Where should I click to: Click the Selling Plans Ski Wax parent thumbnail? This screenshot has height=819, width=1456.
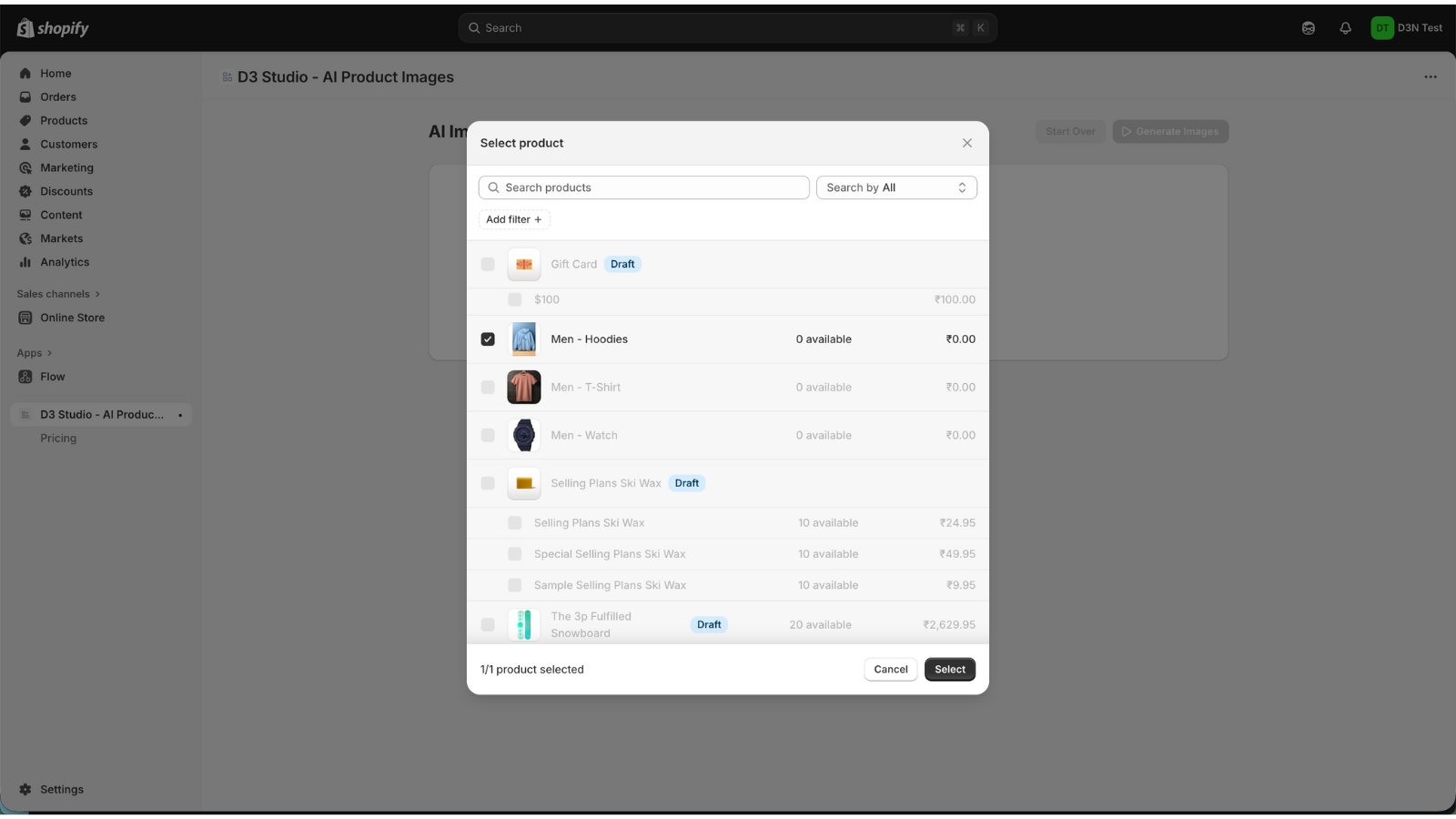point(524,483)
